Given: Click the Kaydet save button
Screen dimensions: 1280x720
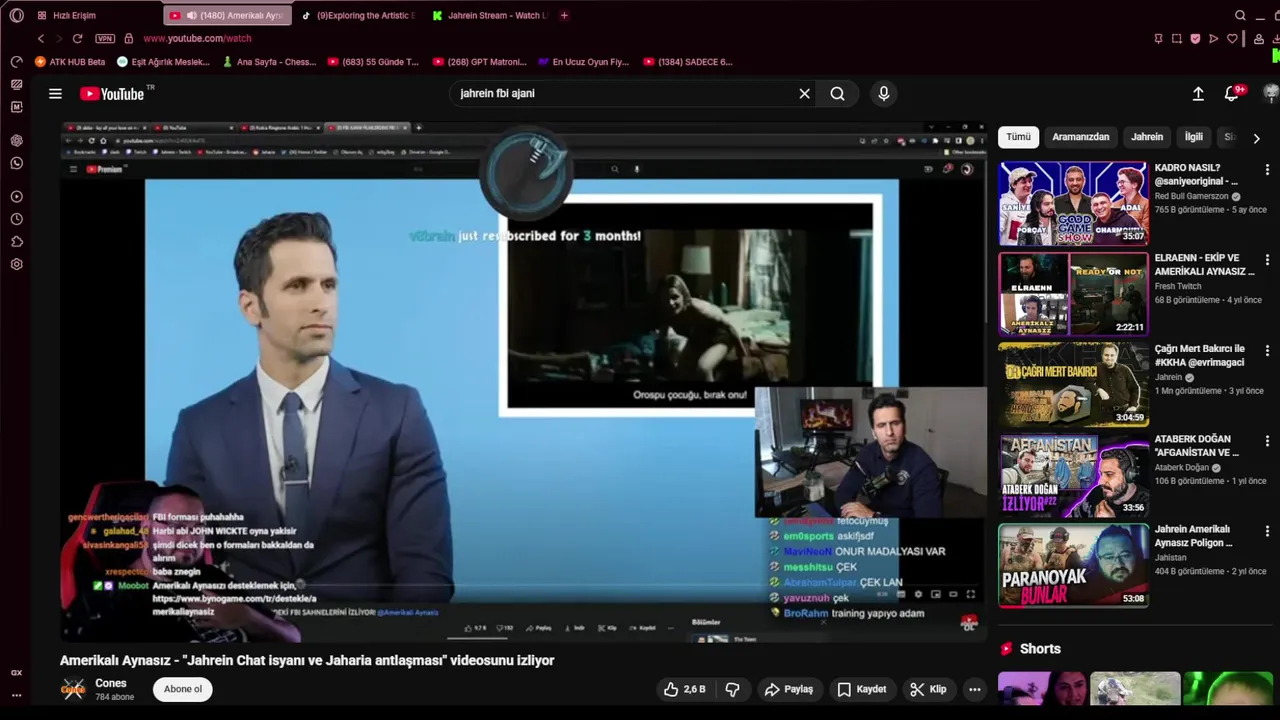Looking at the screenshot, I should pos(862,689).
